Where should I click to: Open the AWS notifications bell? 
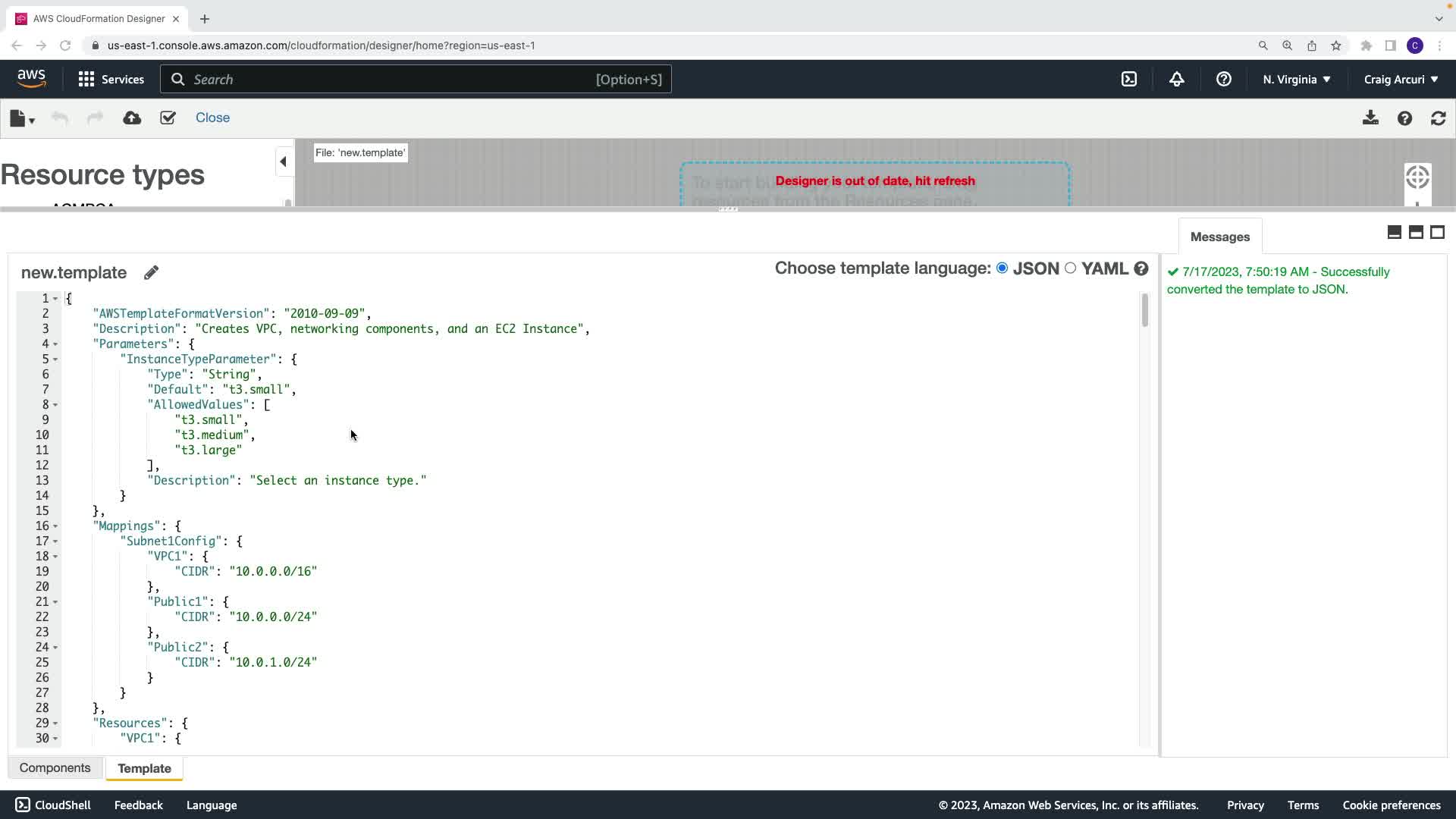point(1176,80)
